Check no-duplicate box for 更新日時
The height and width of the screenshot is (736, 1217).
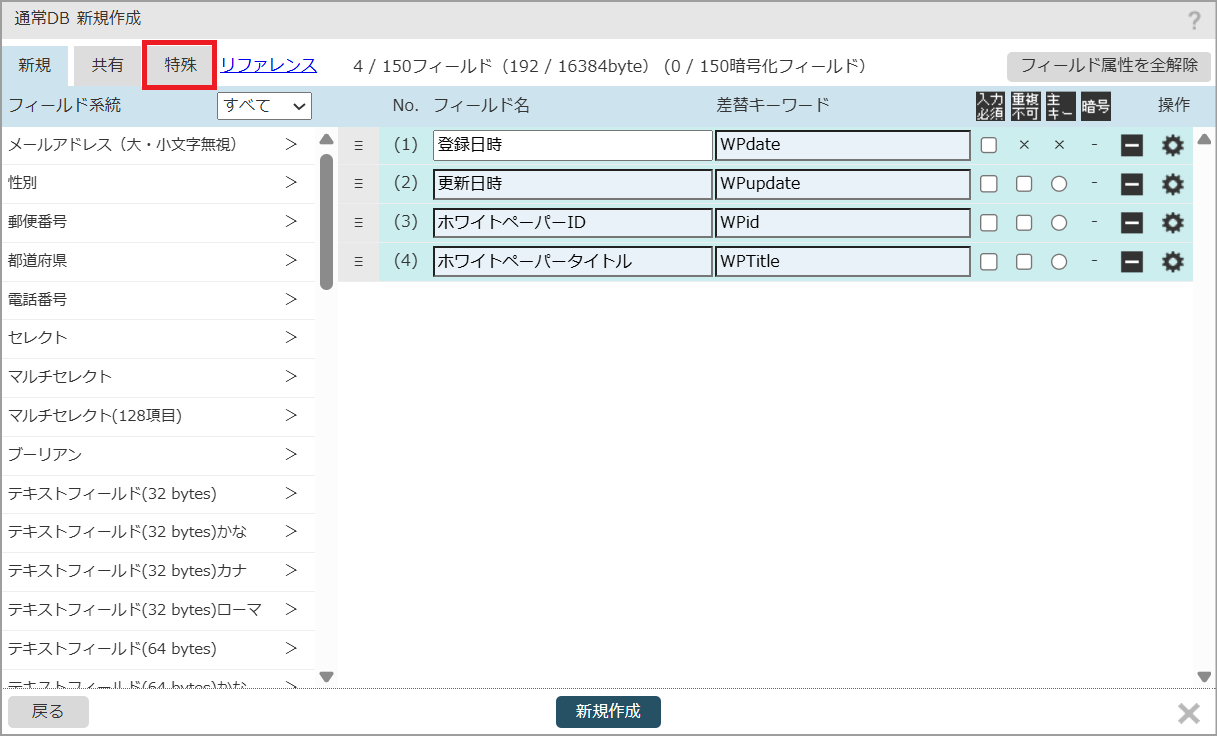1024,184
